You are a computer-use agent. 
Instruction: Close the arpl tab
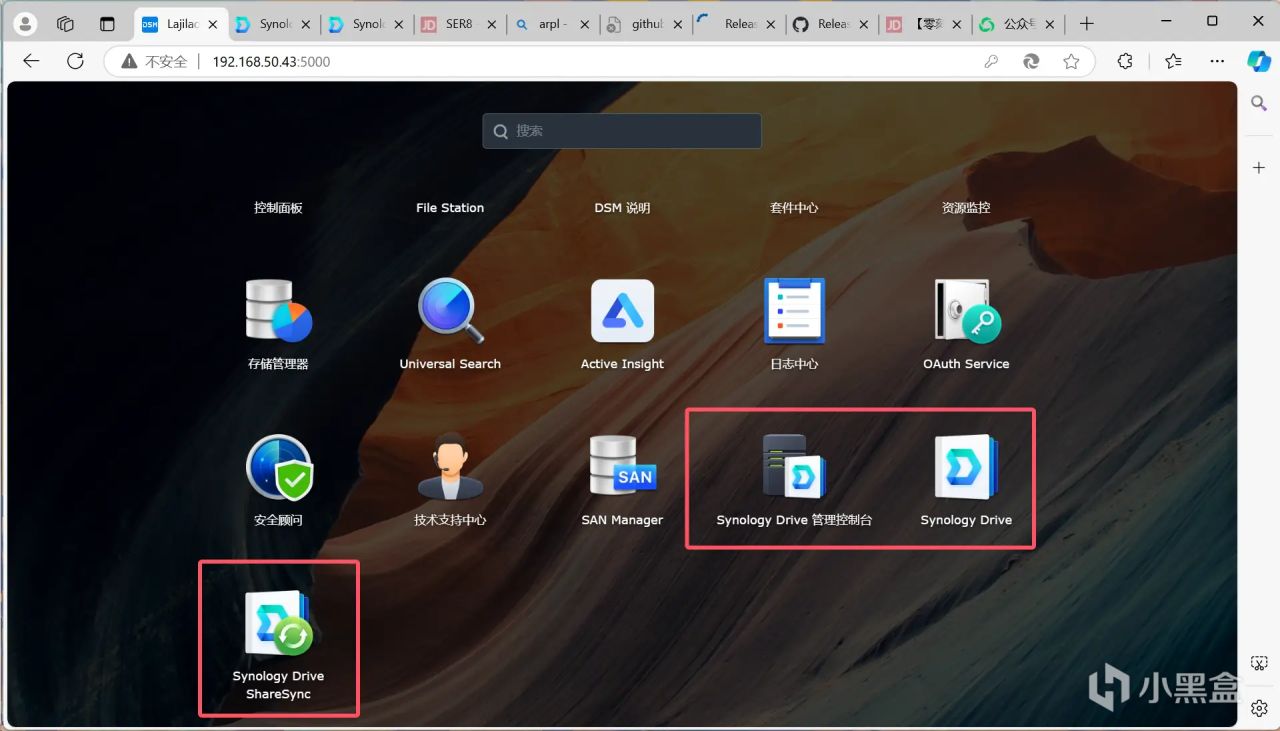[583, 24]
